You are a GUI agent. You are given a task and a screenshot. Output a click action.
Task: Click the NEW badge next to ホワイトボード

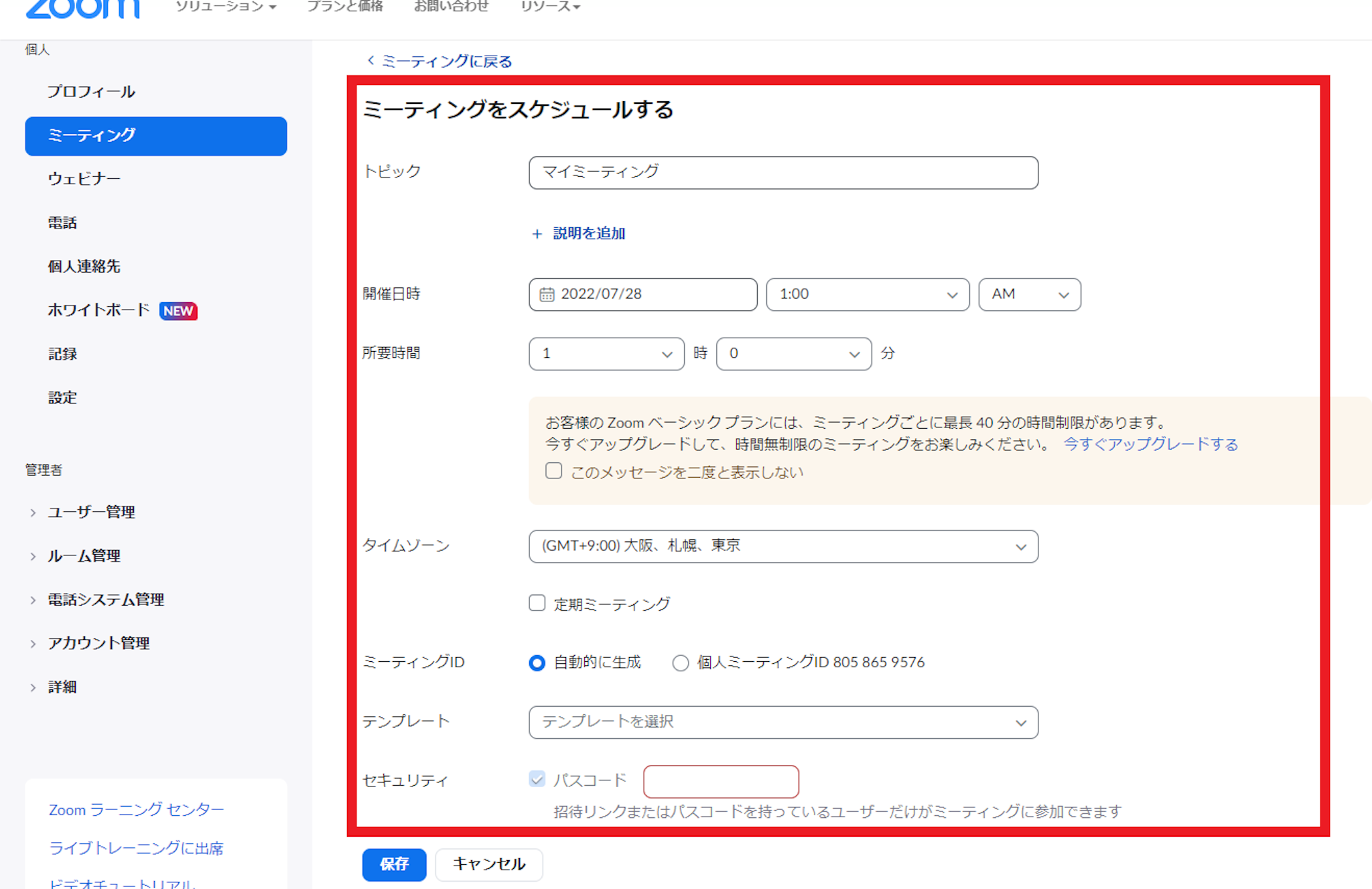[178, 311]
